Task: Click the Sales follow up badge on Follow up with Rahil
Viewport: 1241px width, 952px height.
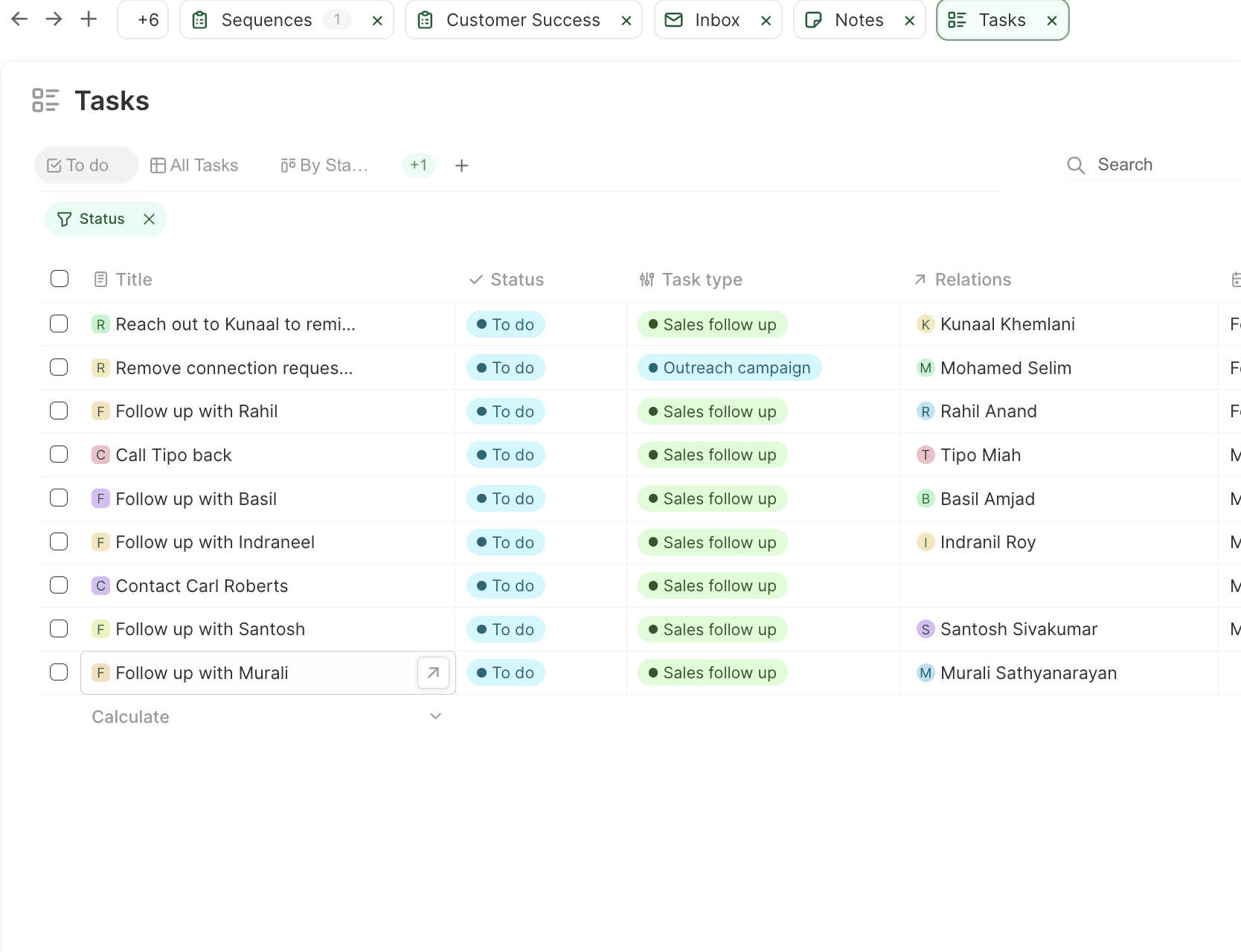Action: click(711, 411)
